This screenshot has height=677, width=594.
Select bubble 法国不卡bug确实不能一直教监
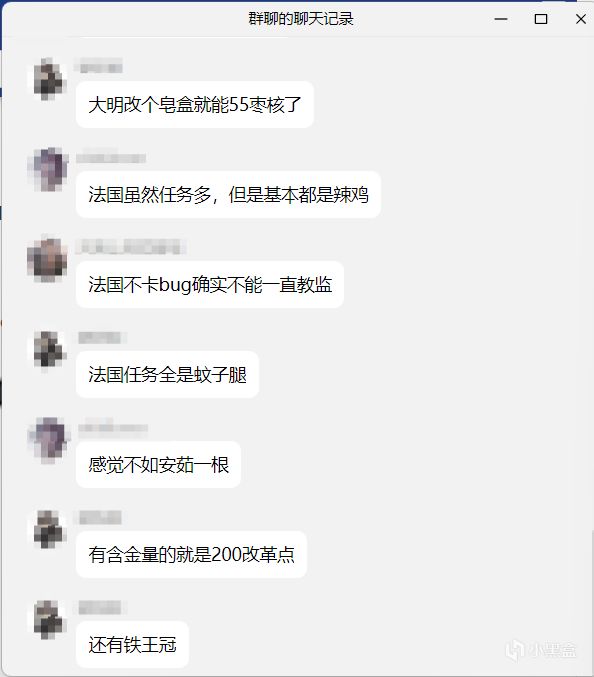[x=210, y=285]
